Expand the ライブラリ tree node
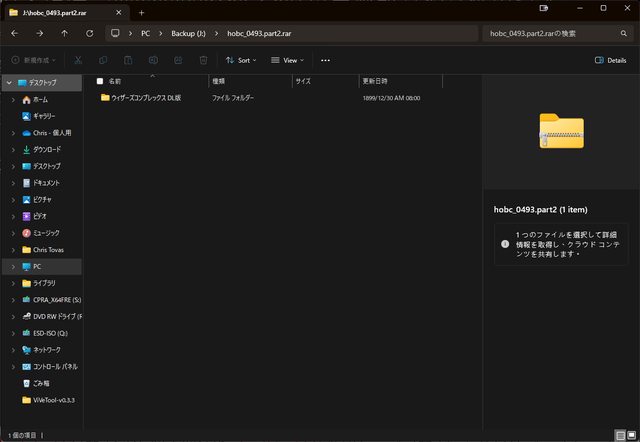This screenshot has width=640, height=442. [12, 283]
